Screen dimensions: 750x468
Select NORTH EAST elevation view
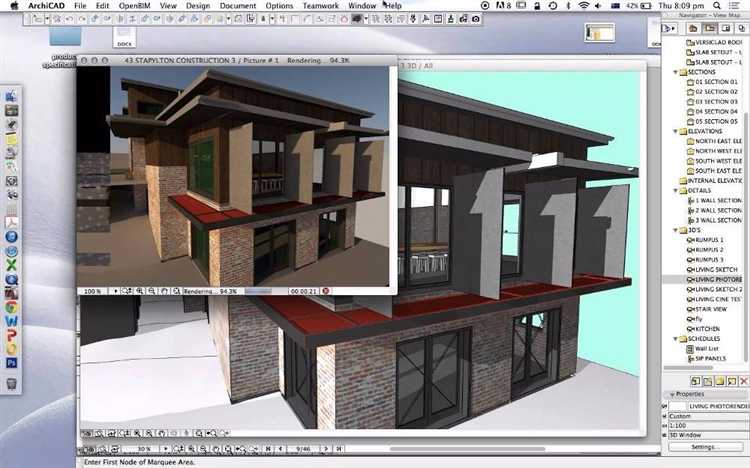714,141
